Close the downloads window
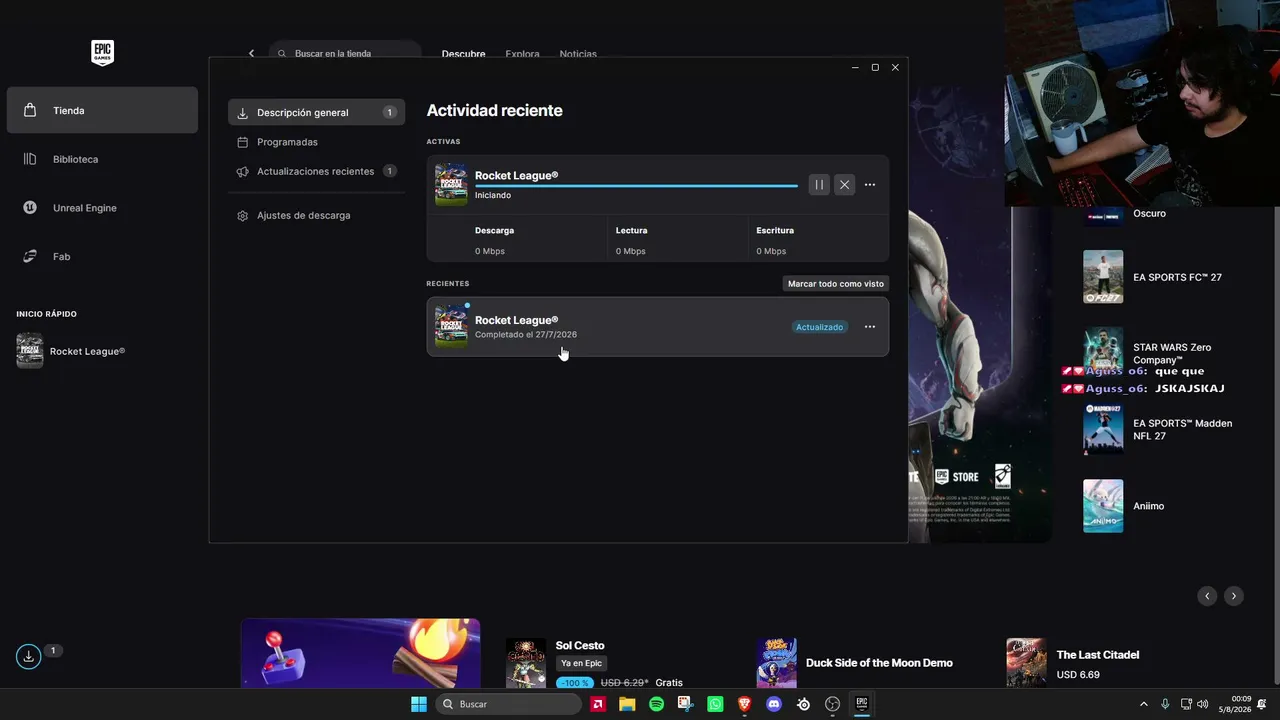Screen dimensions: 1280x720 pos(895,67)
